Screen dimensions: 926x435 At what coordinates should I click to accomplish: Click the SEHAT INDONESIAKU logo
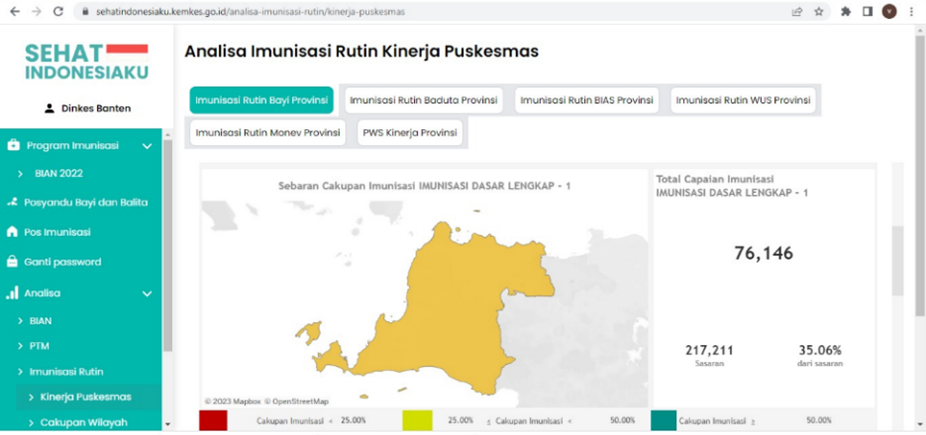click(x=86, y=62)
